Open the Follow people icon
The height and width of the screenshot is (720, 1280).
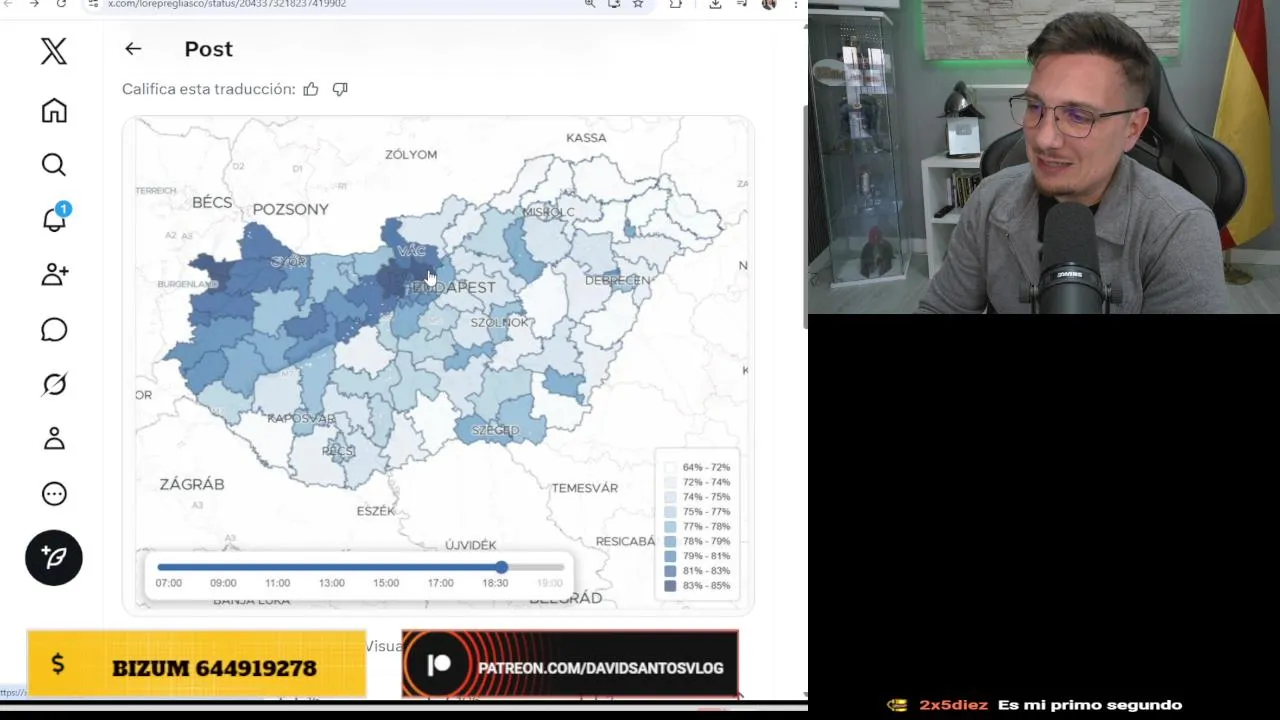(54, 274)
